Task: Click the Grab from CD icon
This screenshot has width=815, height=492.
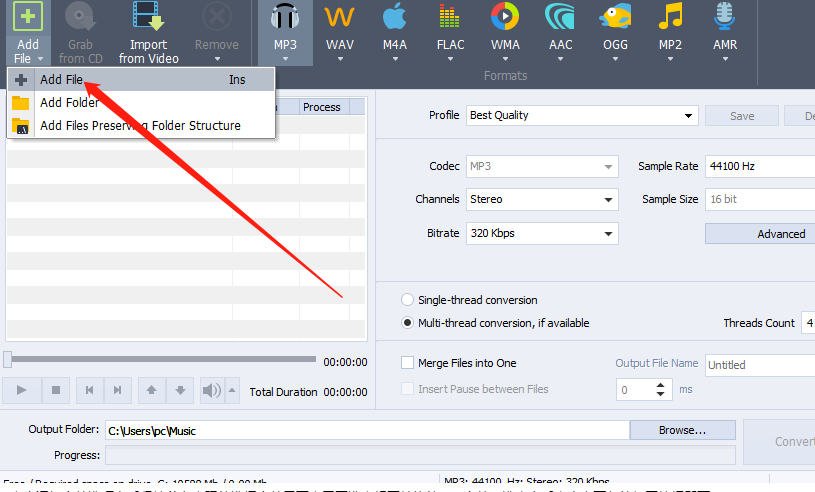Action: pyautogui.click(x=80, y=17)
